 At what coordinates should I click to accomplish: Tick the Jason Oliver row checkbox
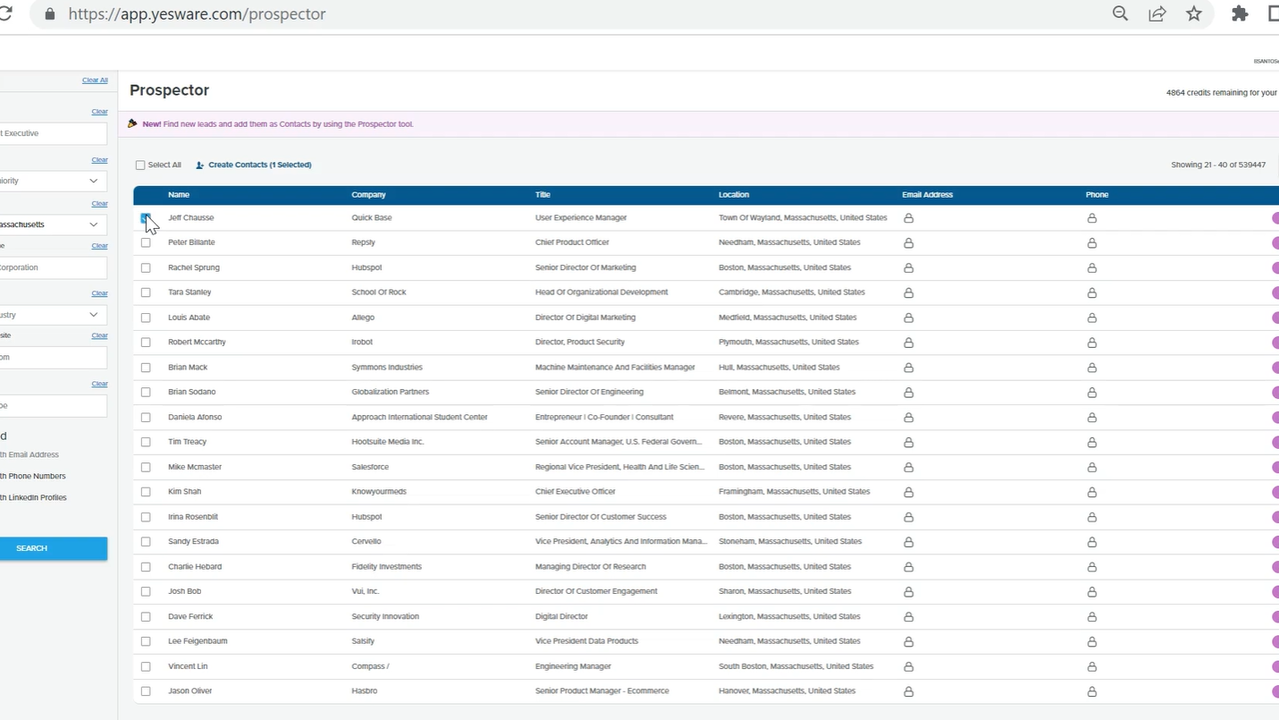click(x=146, y=691)
